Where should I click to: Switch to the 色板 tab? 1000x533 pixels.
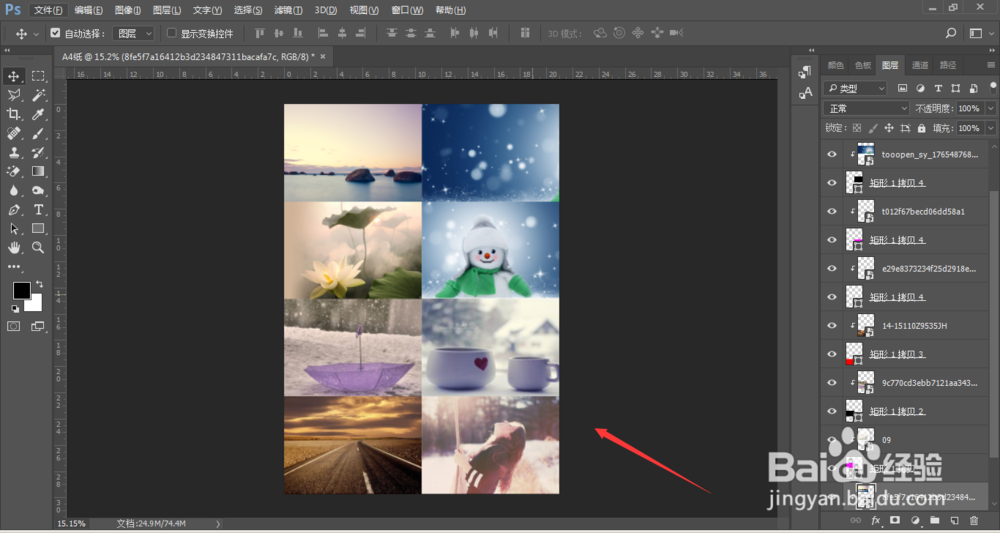863,64
